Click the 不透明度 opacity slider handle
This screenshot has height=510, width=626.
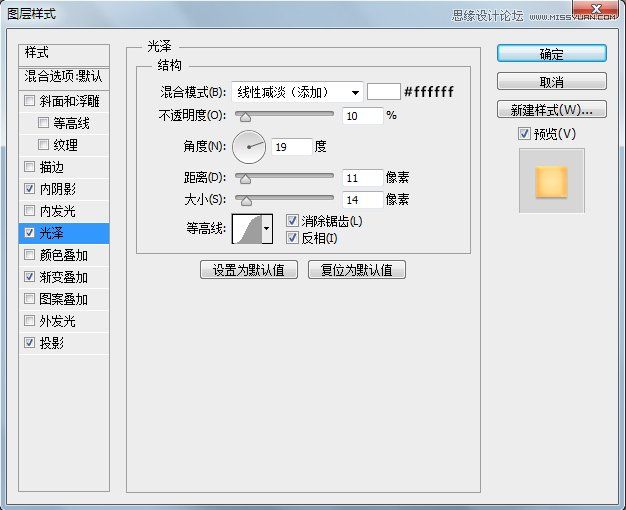246,117
